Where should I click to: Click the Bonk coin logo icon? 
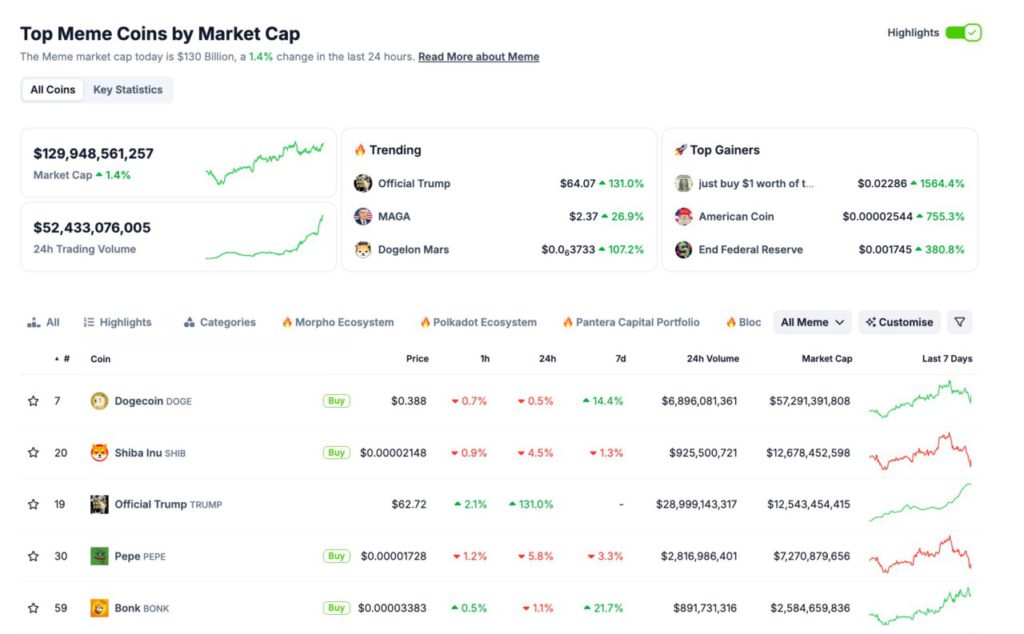pos(99,608)
